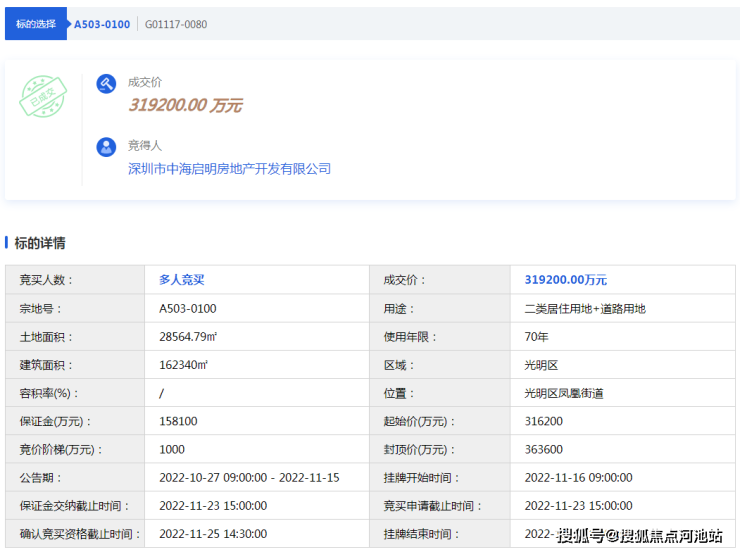The image size is (740, 552).
Task: Click the blue bar marker before 标的详情
Action: click(x=6, y=243)
